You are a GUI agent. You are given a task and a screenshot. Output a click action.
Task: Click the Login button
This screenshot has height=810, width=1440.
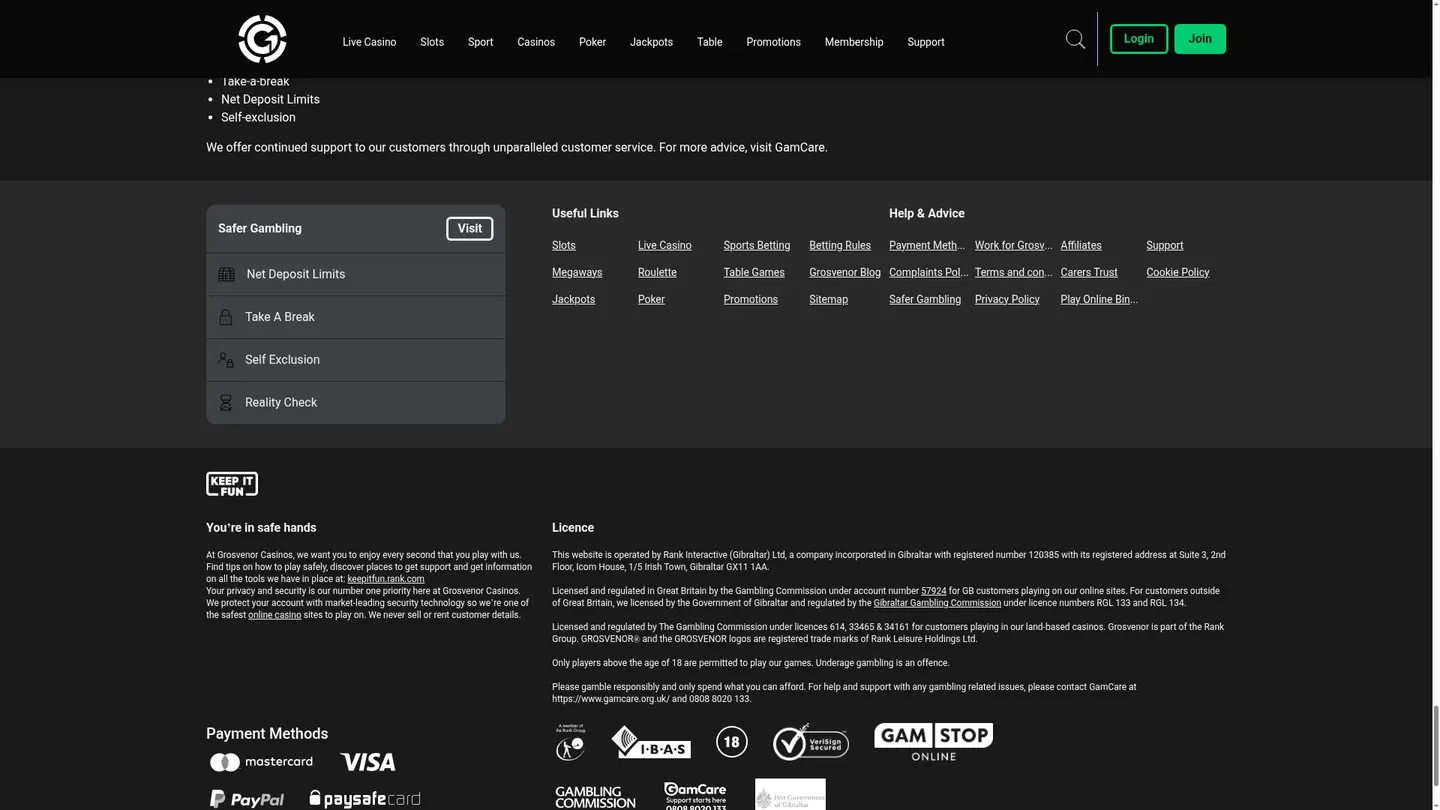click(1139, 39)
